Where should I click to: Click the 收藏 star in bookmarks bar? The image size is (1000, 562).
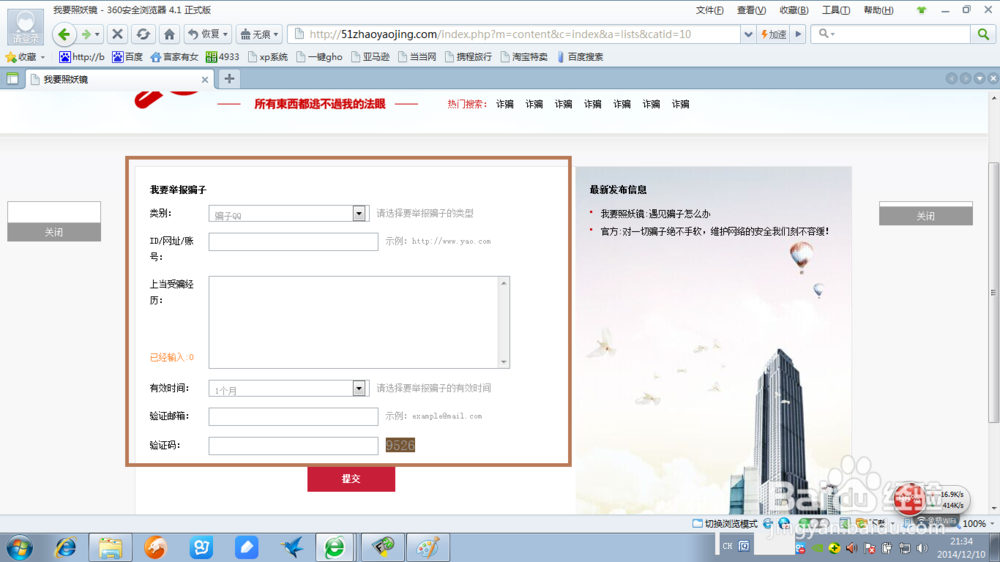(11, 57)
